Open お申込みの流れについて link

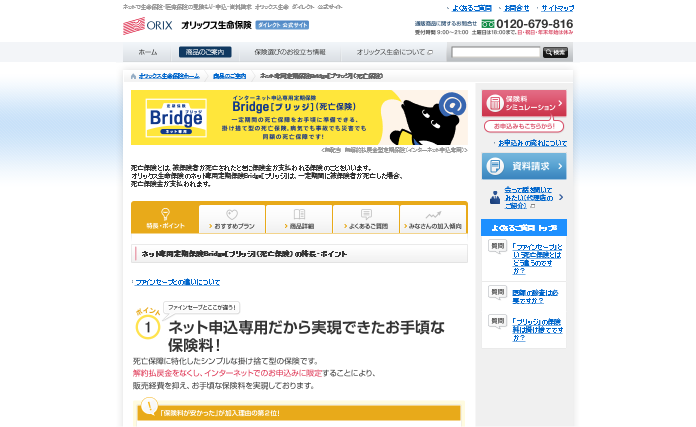532,143
